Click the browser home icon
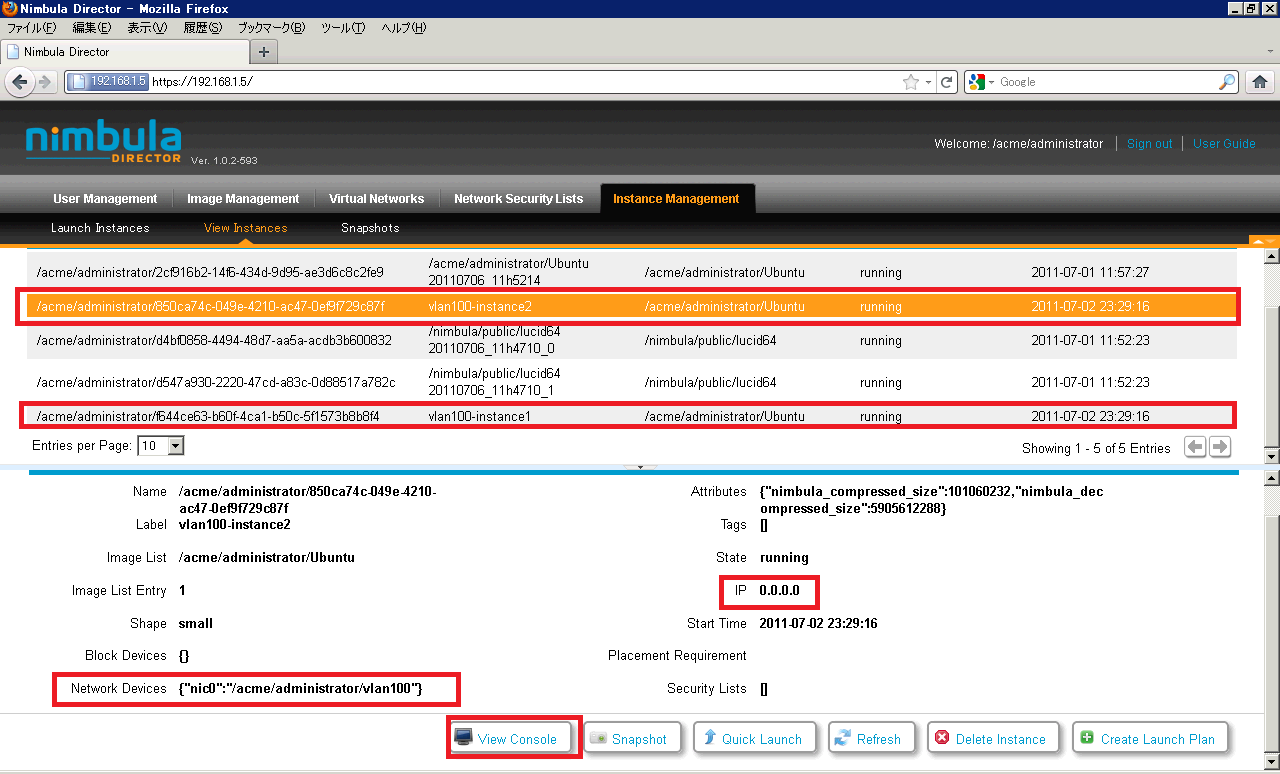Image resolution: width=1280 pixels, height=774 pixels. click(x=1260, y=82)
